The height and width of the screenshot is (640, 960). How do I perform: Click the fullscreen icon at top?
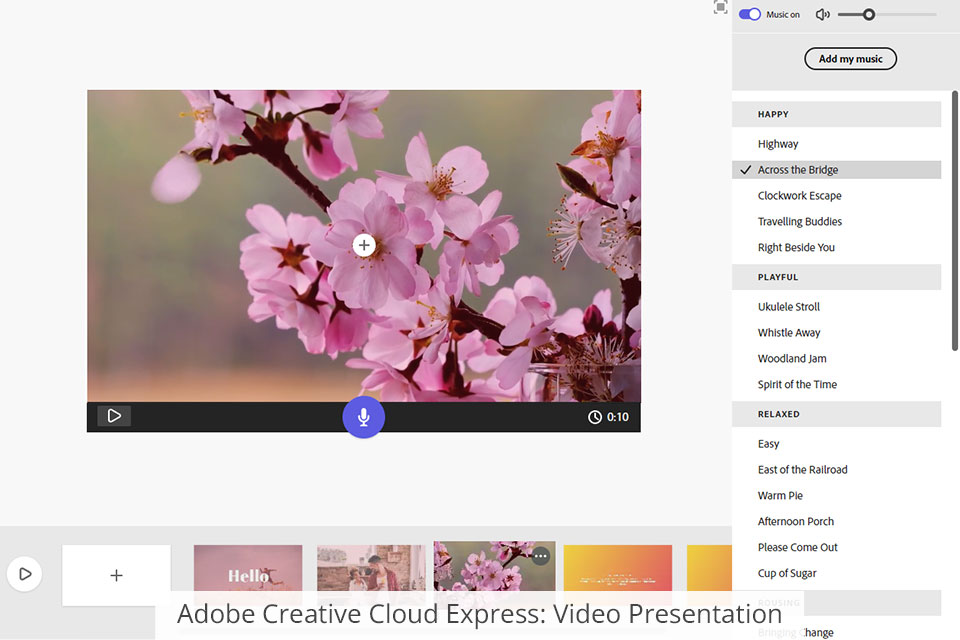pyautogui.click(x=720, y=8)
